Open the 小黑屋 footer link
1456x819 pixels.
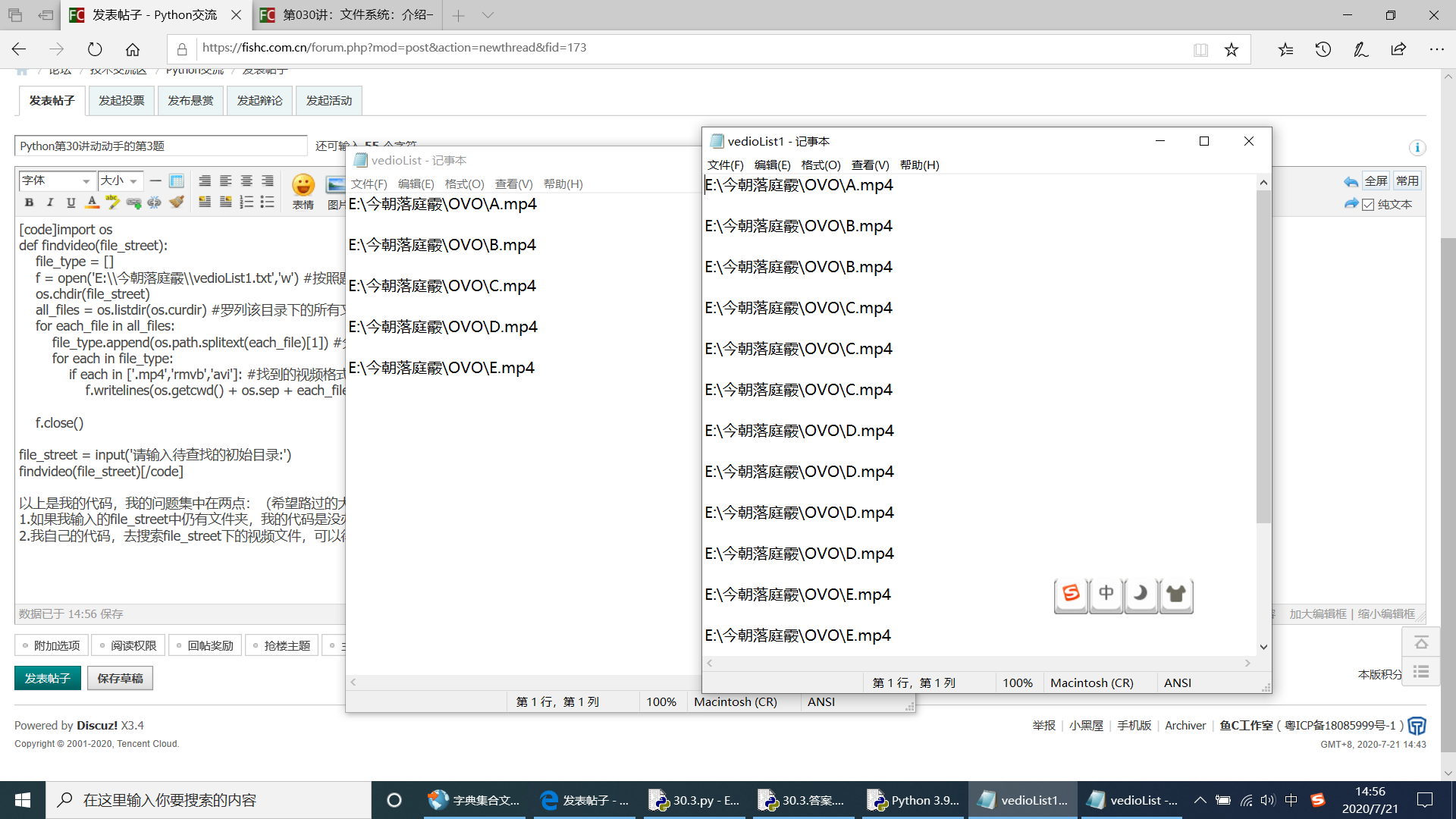click(1086, 725)
